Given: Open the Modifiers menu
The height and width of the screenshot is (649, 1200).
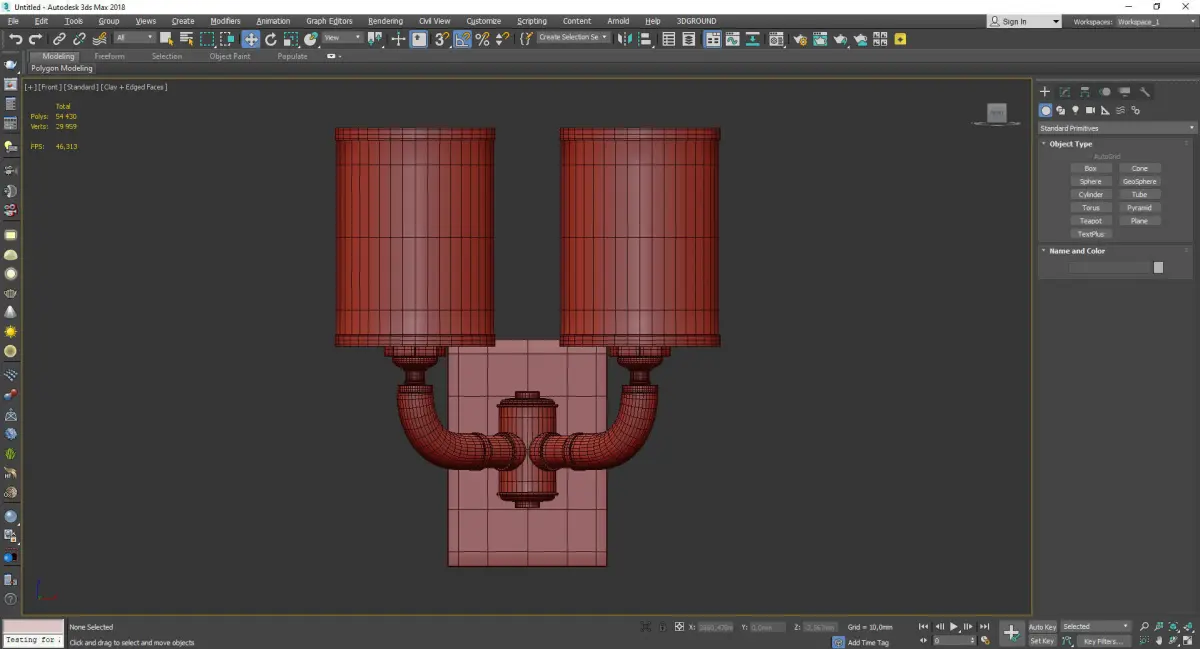Looking at the screenshot, I should tap(225, 21).
